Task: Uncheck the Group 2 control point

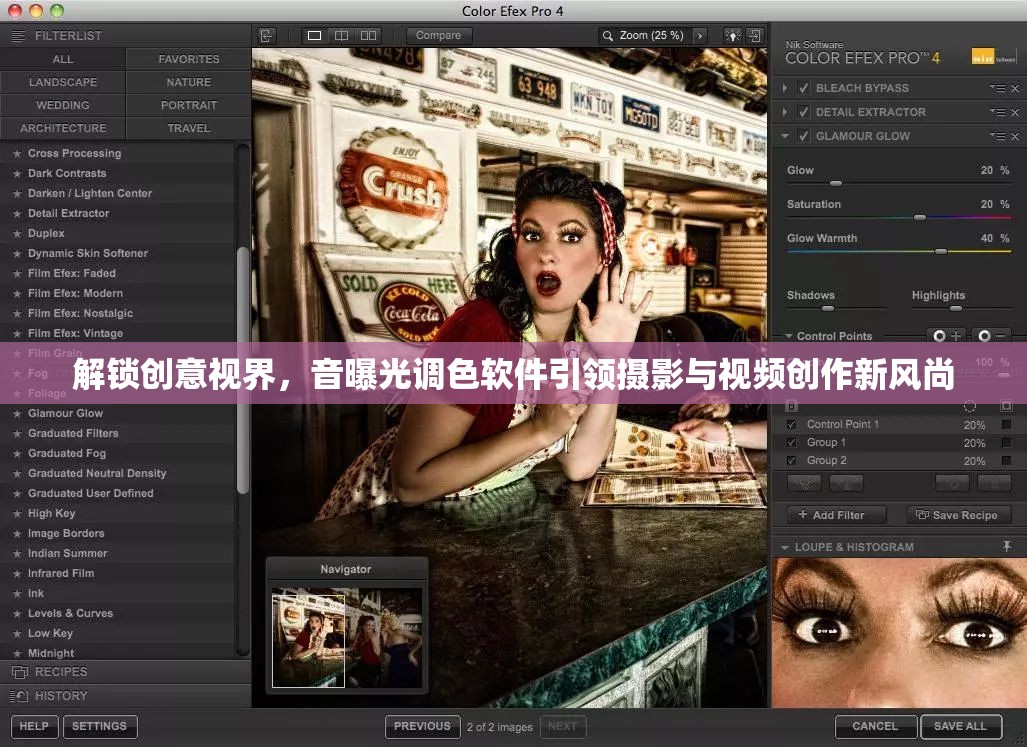Action: (x=792, y=460)
